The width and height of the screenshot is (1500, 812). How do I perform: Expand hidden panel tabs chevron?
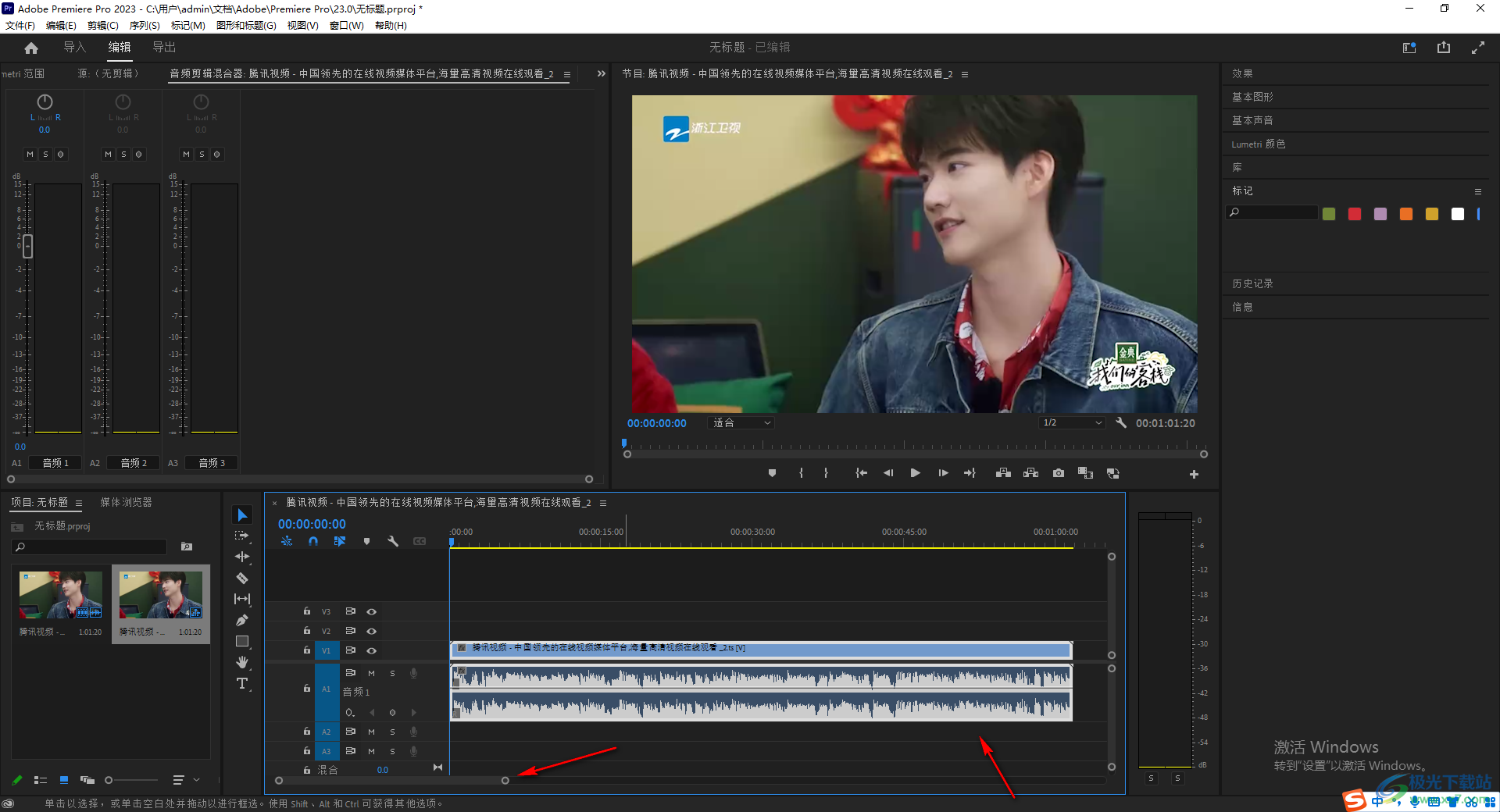tap(602, 73)
